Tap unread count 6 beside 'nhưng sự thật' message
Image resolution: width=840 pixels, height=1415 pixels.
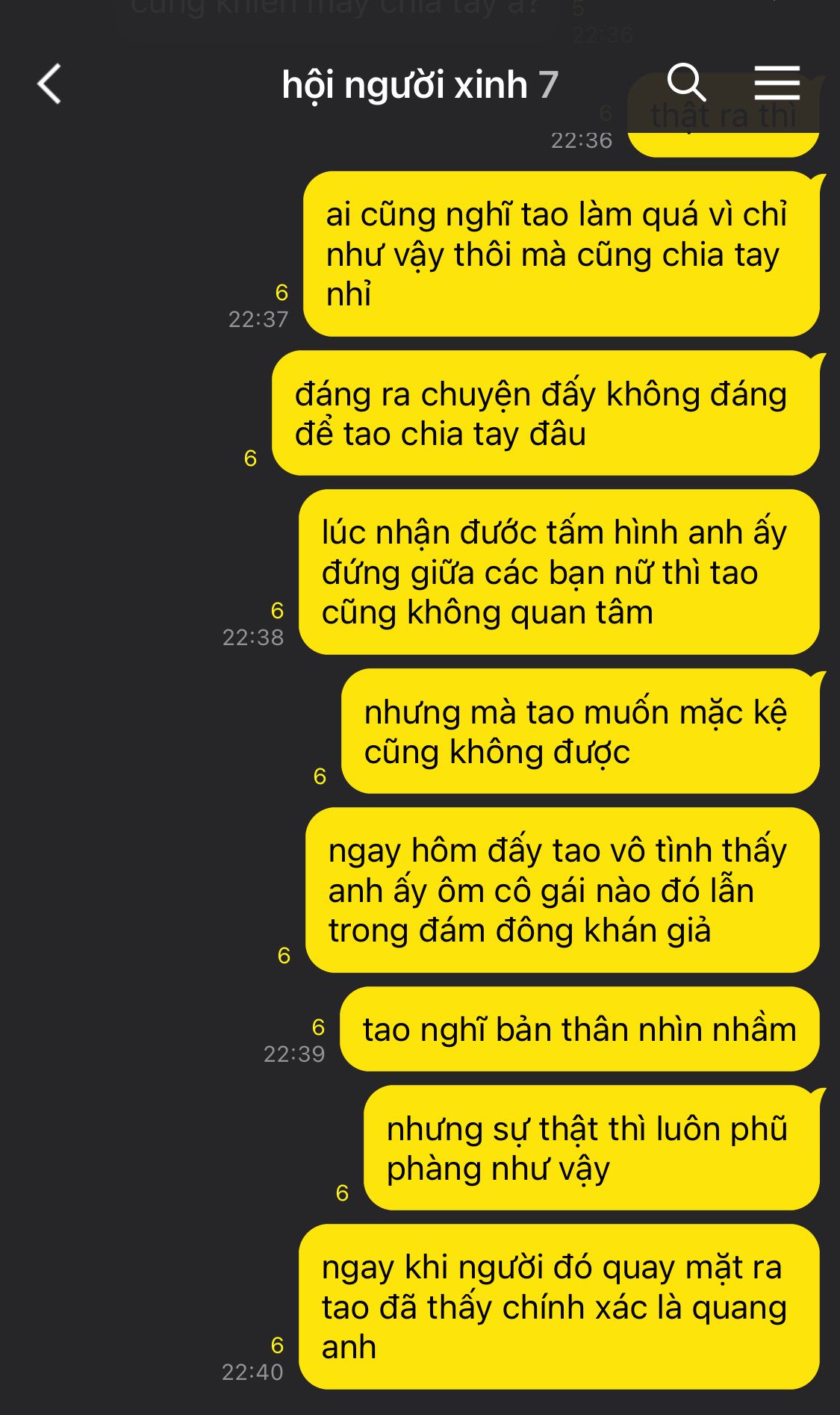[342, 1192]
